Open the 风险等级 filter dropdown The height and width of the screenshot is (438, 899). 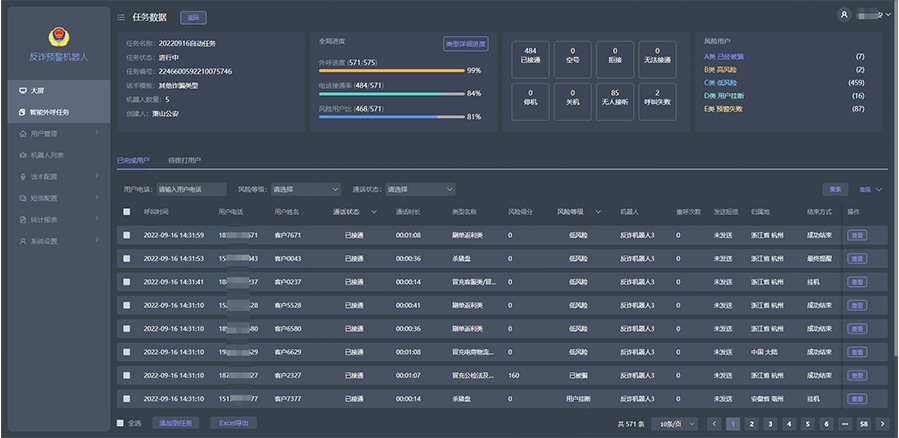[x=305, y=189]
